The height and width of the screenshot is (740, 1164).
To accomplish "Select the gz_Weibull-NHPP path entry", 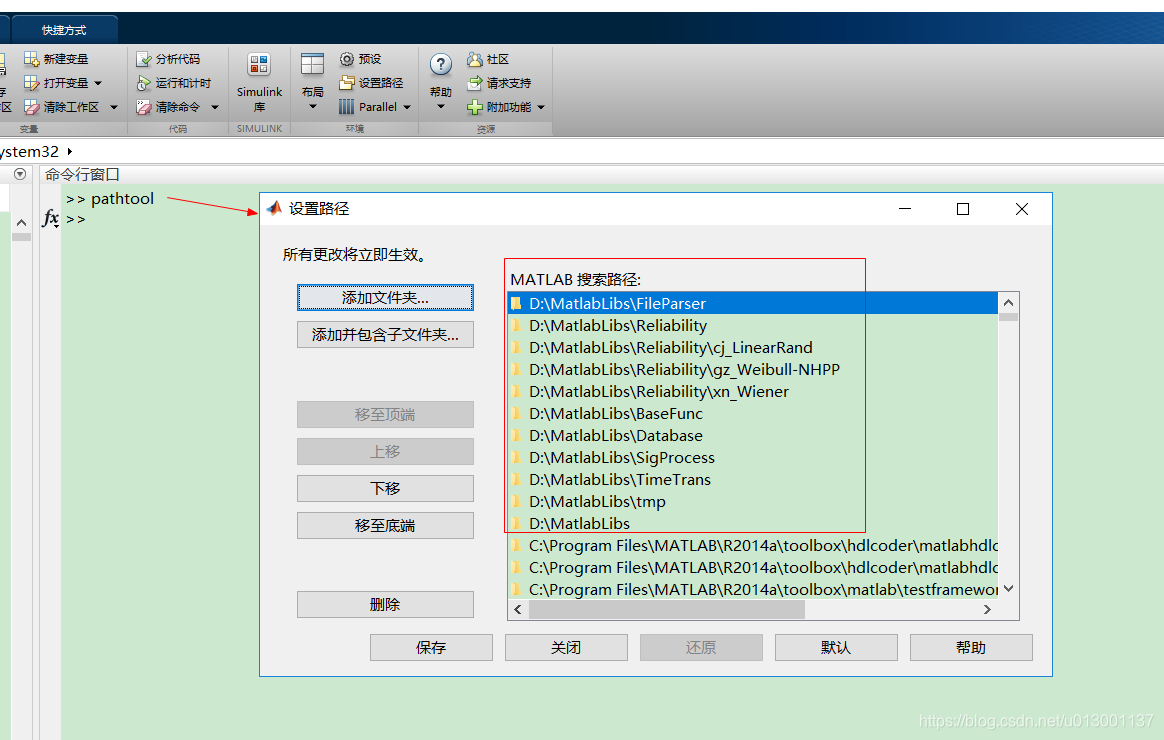I will pos(753,370).
